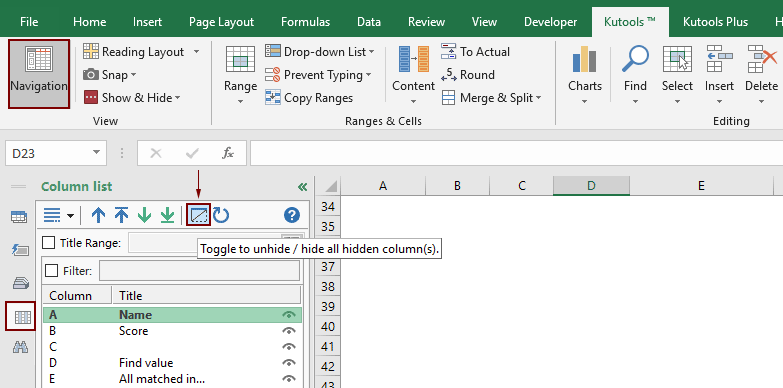Switch to the Developer tab
783x388 pixels.
pos(550,22)
